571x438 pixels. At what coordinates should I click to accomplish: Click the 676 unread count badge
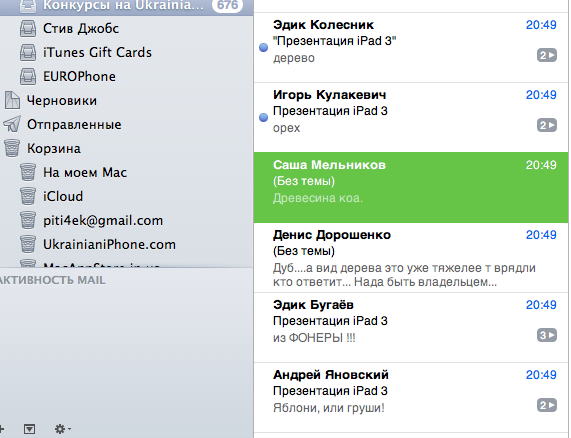228,5
